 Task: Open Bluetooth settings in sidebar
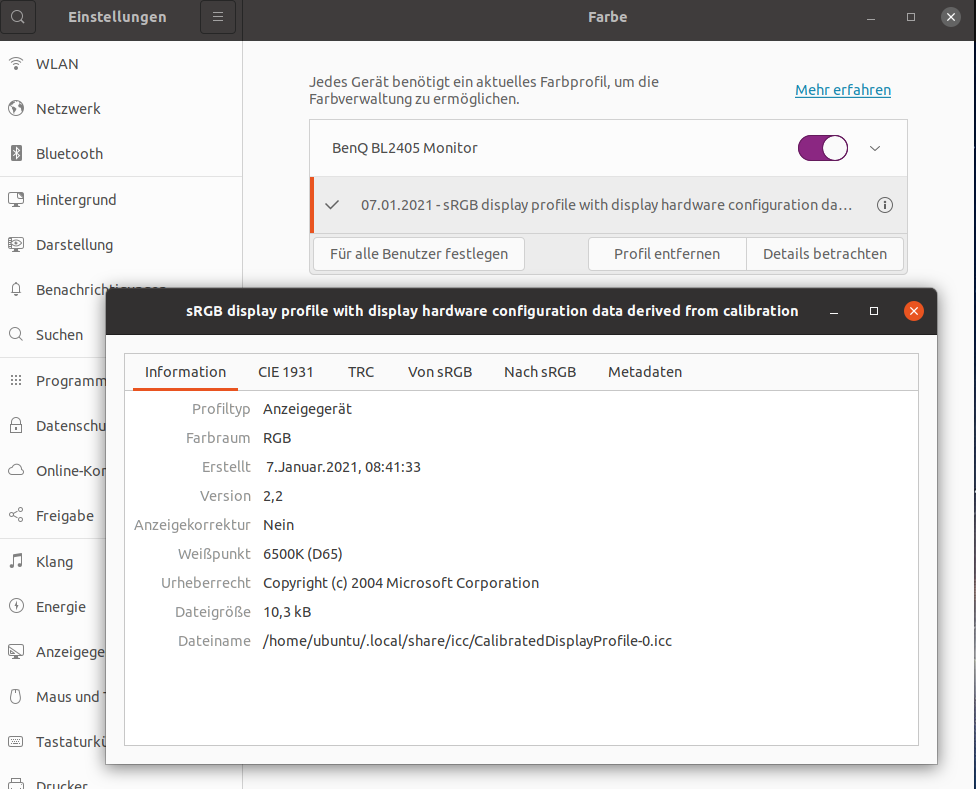click(x=121, y=153)
